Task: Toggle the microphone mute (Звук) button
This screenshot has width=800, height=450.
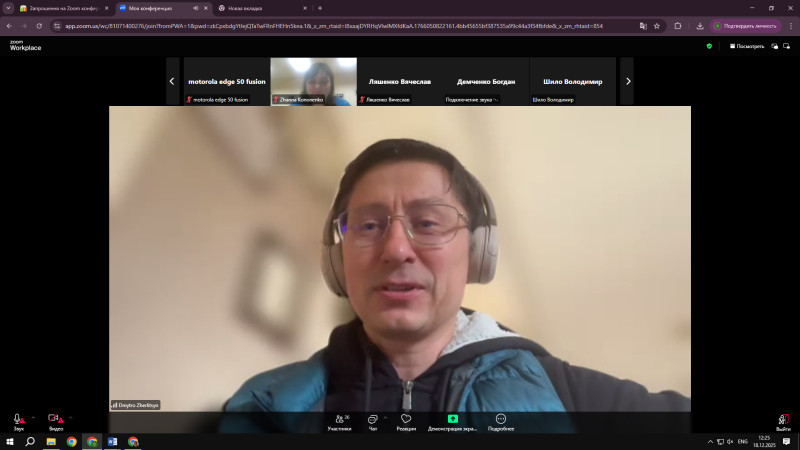Action: 18,420
